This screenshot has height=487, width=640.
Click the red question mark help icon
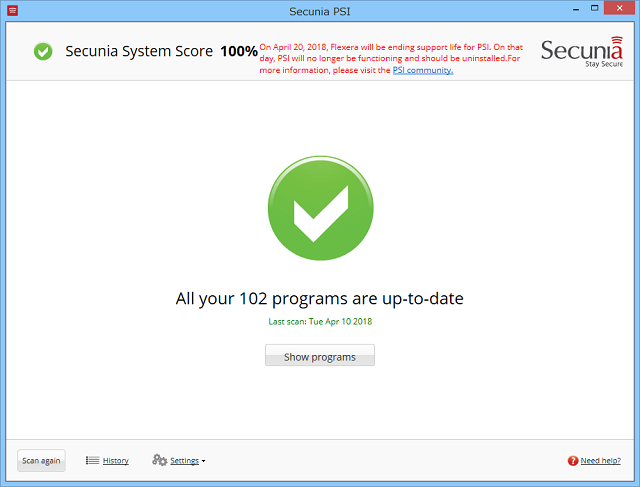click(x=573, y=460)
